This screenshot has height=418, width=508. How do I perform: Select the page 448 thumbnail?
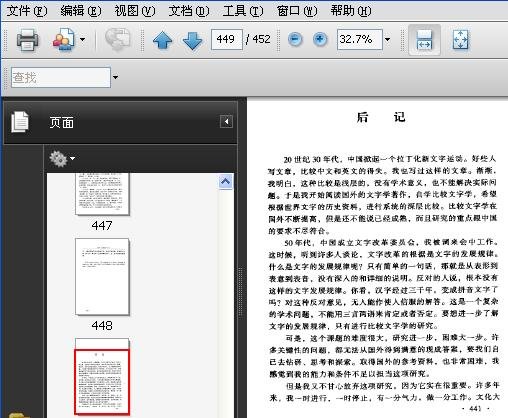102,277
